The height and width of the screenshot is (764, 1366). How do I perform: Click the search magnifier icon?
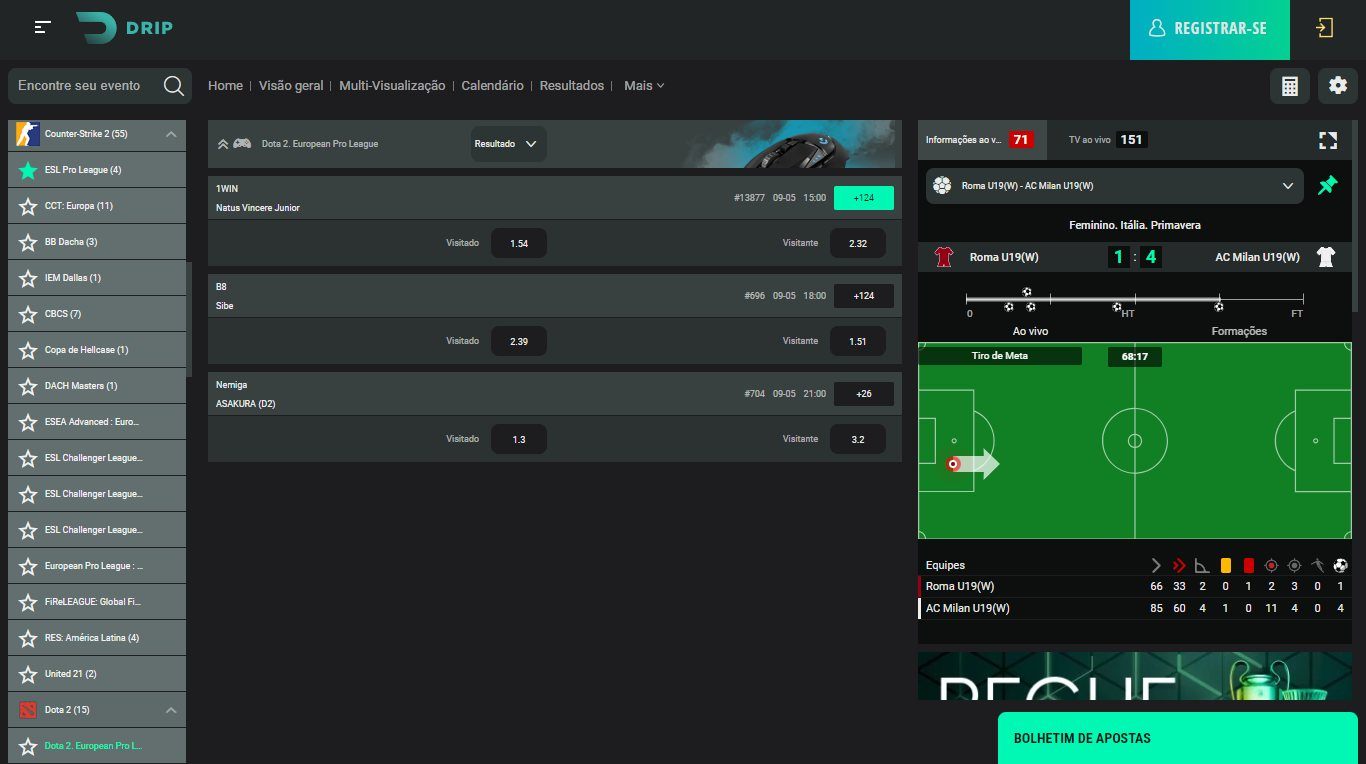point(174,86)
